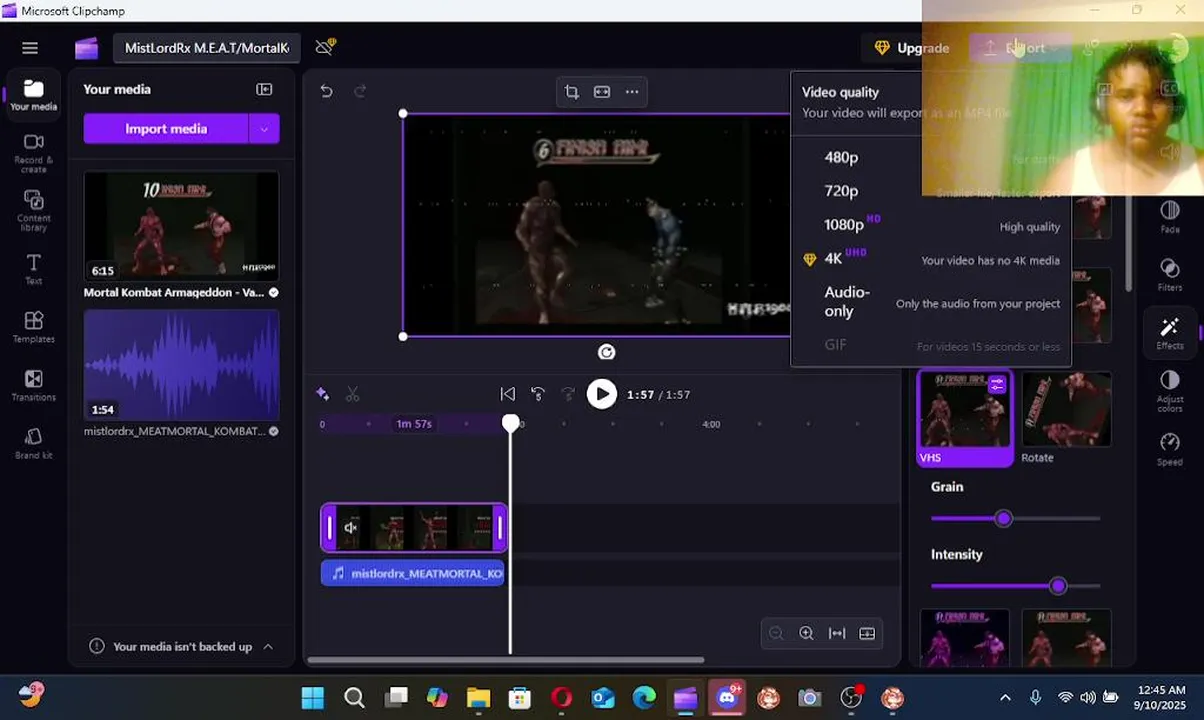This screenshot has width=1204, height=720.
Task: Collapse the Your media panel icon
Action: point(264,89)
